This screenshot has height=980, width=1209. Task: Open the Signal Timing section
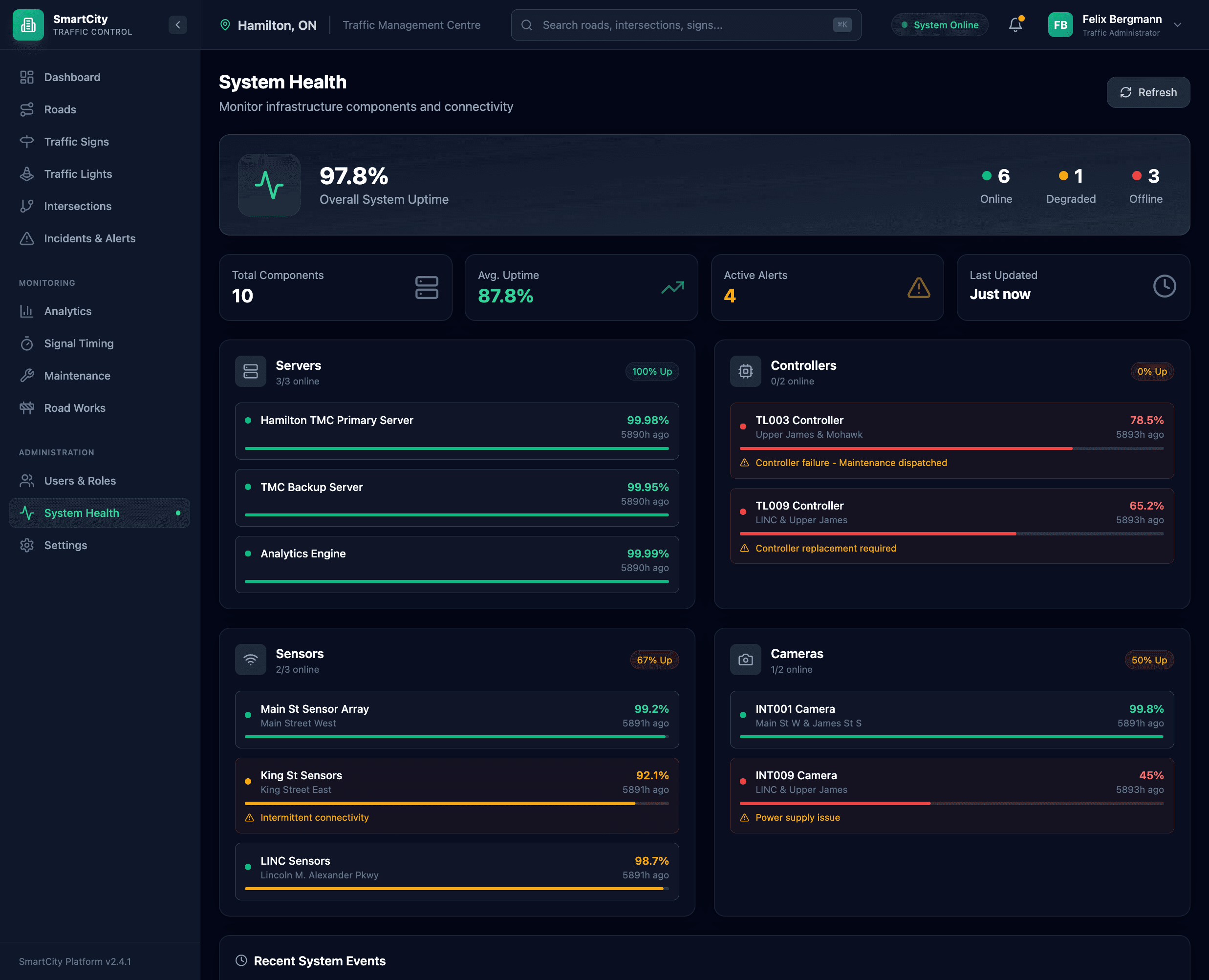(x=79, y=343)
